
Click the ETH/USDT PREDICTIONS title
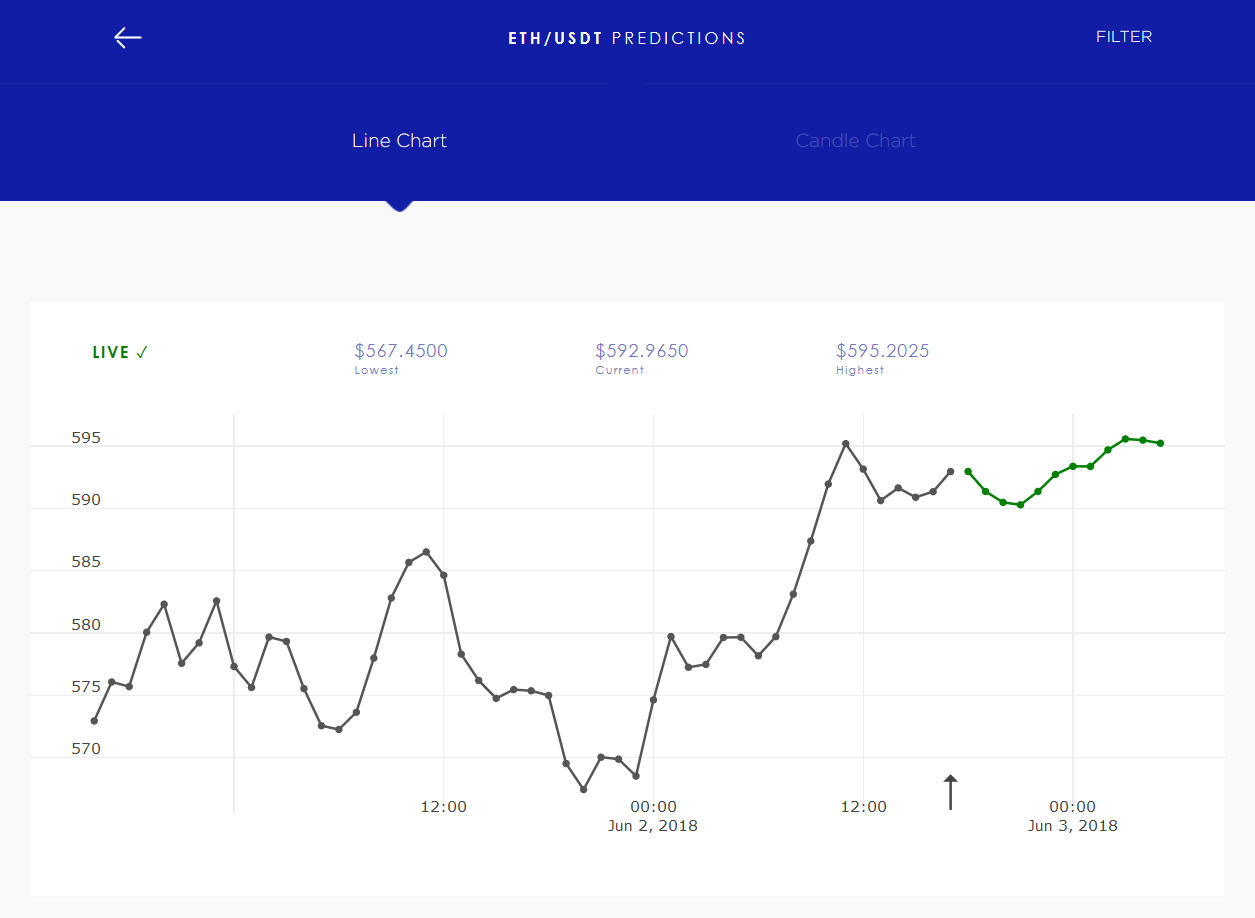click(627, 37)
